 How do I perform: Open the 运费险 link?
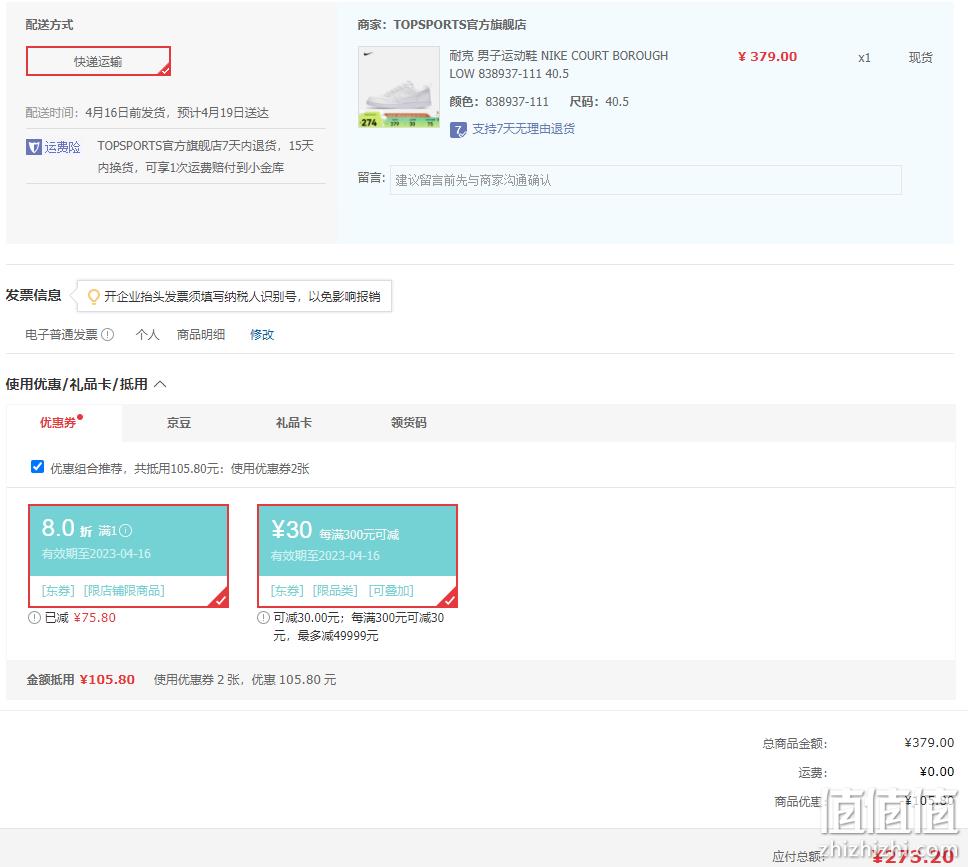pyautogui.click(x=62, y=147)
